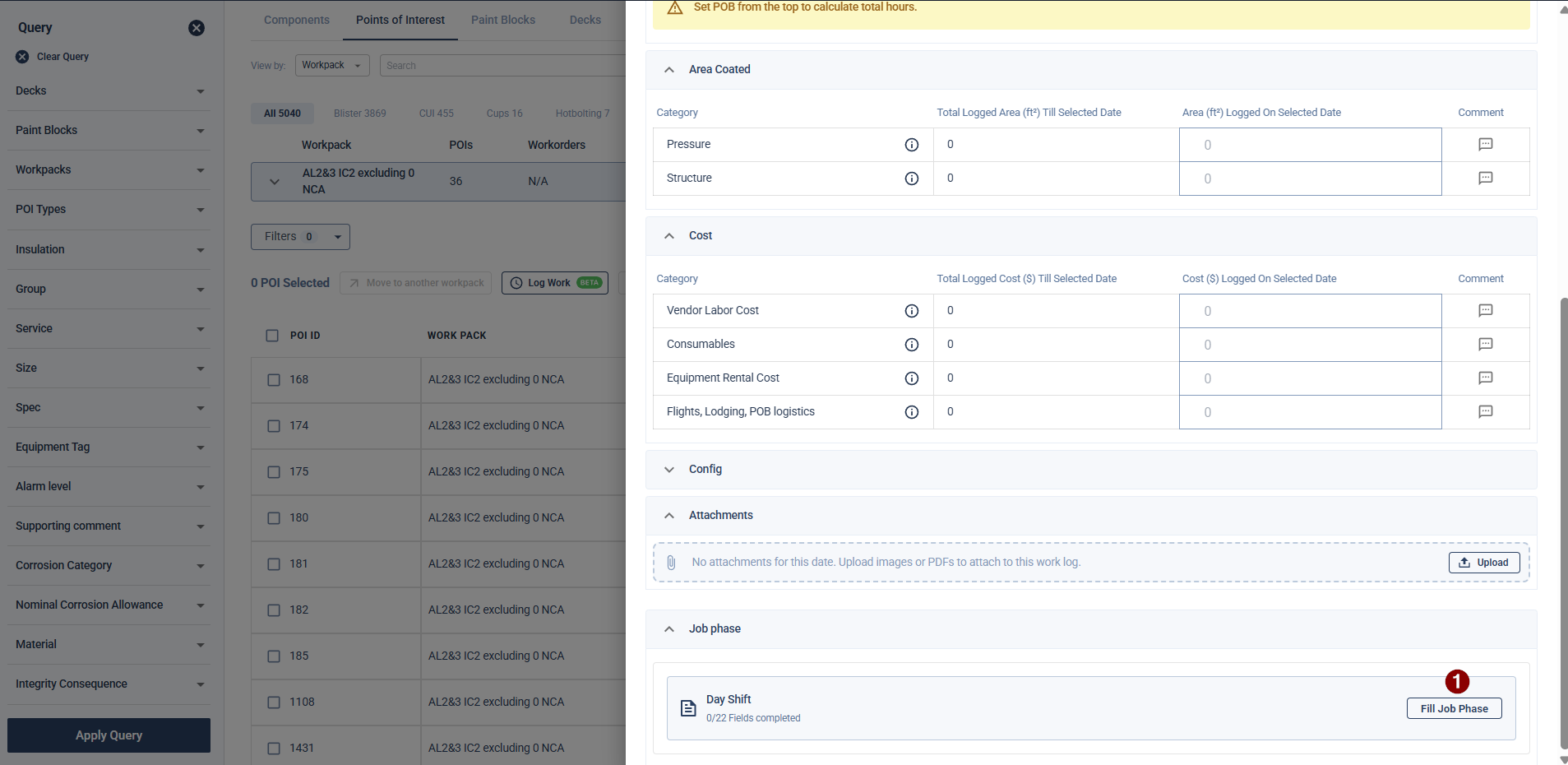Check the box for POI 1108

(x=274, y=702)
